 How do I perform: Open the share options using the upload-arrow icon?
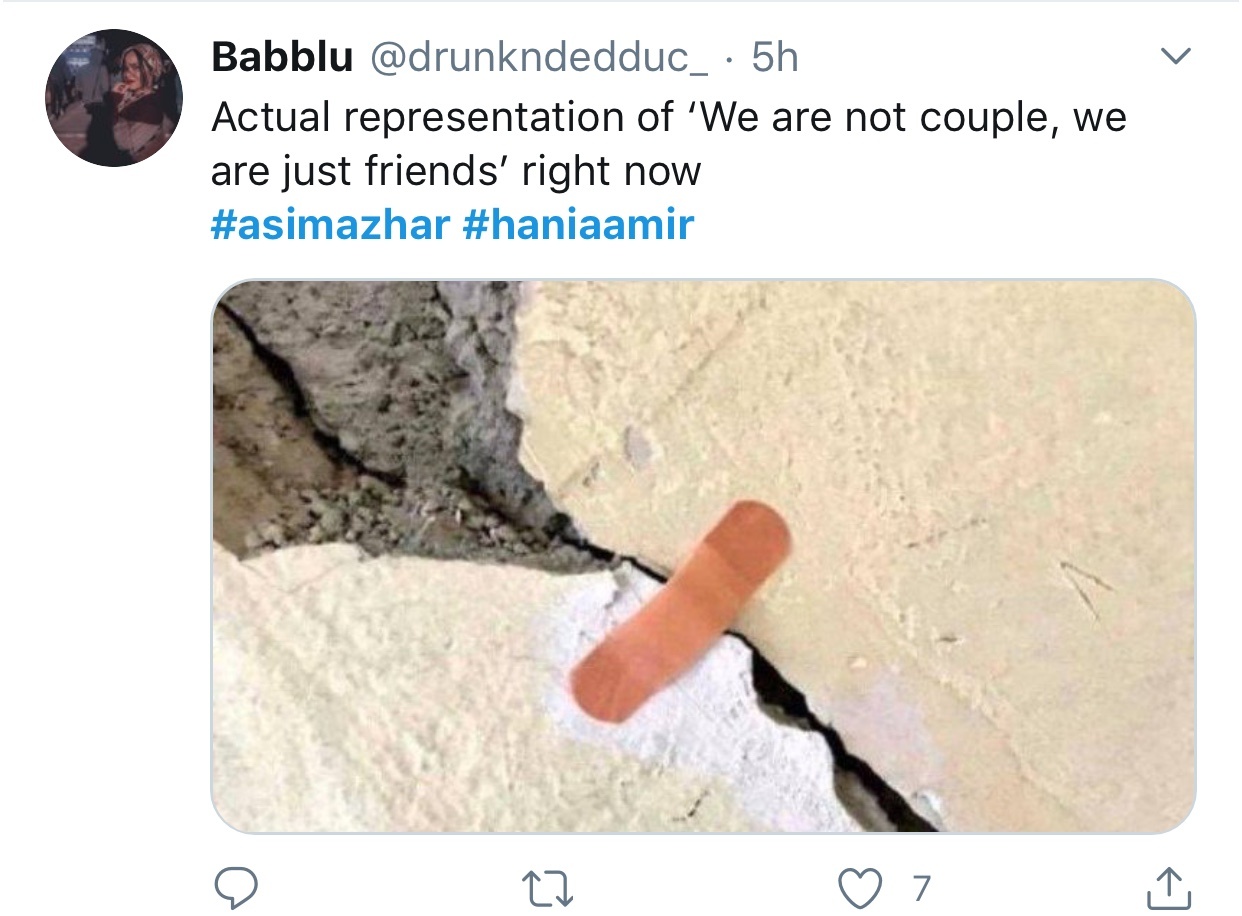click(1167, 887)
